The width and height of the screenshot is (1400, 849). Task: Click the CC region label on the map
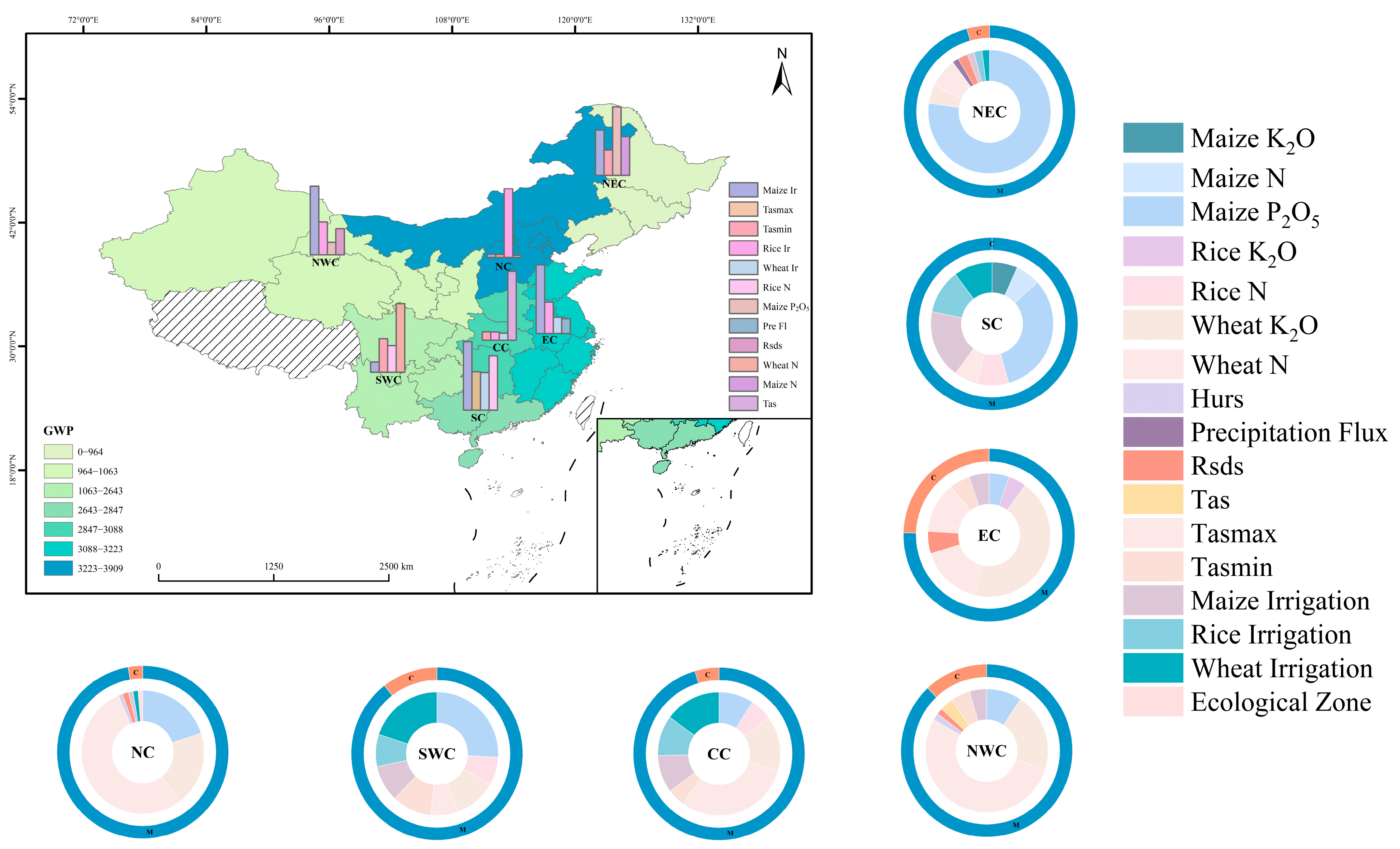(x=500, y=347)
